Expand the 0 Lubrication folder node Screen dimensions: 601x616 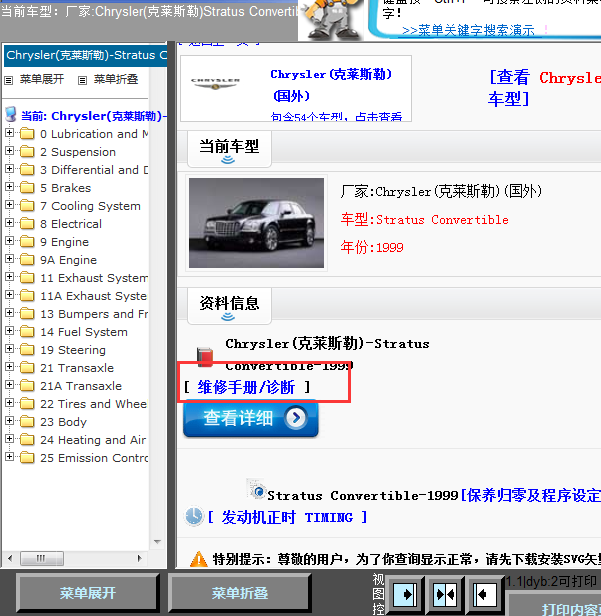coord(9,133)
